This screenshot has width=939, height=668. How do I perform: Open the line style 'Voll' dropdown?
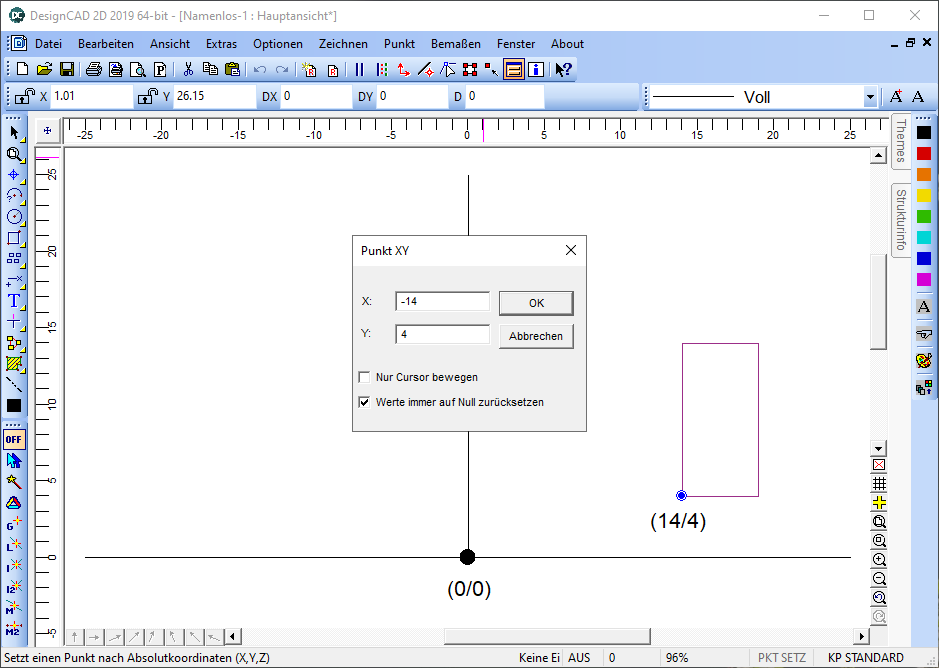click(x=870, y=97)
